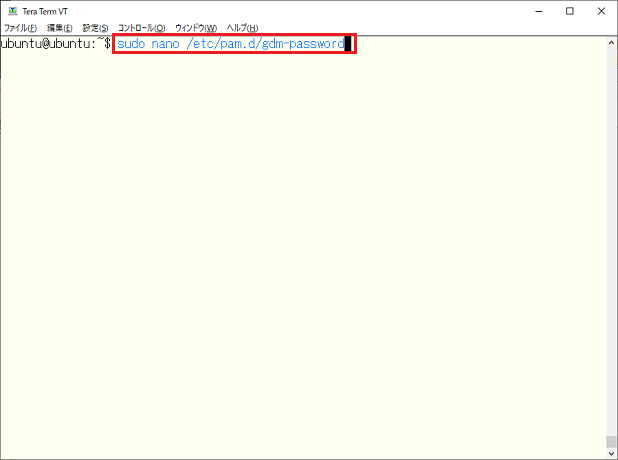Close the Tera Term window
This screenshot has width=618, height=460.
pyautogui.click(x=602, y=11)
